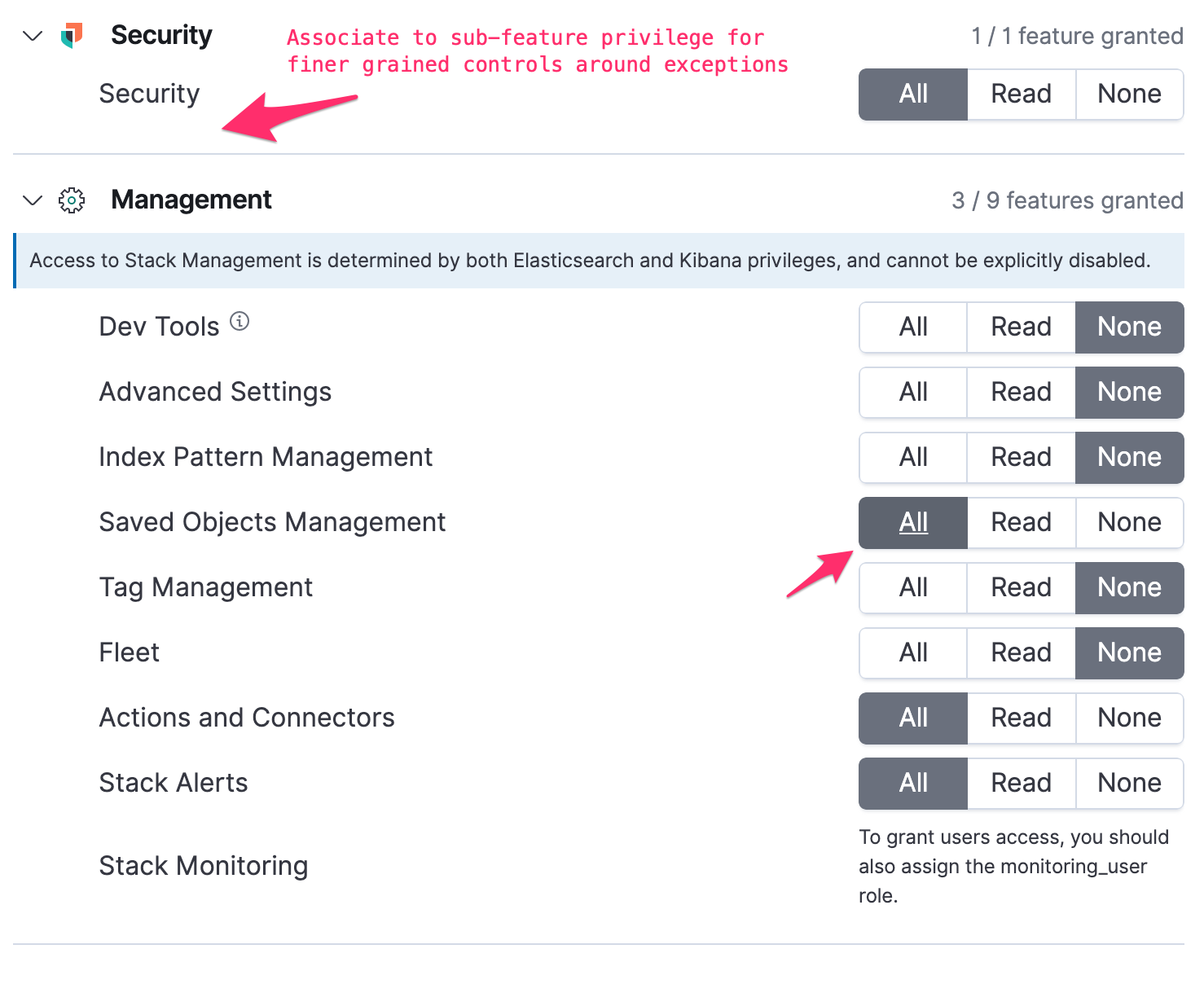Set Security privilege to Read

pos(1021,94)
